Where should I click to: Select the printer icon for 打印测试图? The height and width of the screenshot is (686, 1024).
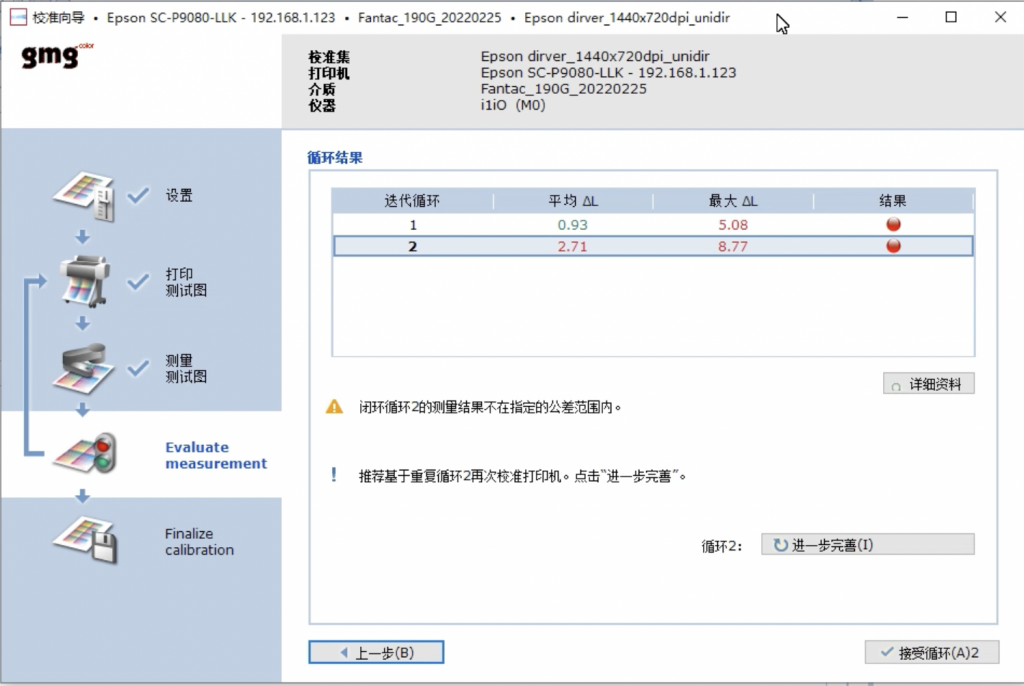click(84, 282)
